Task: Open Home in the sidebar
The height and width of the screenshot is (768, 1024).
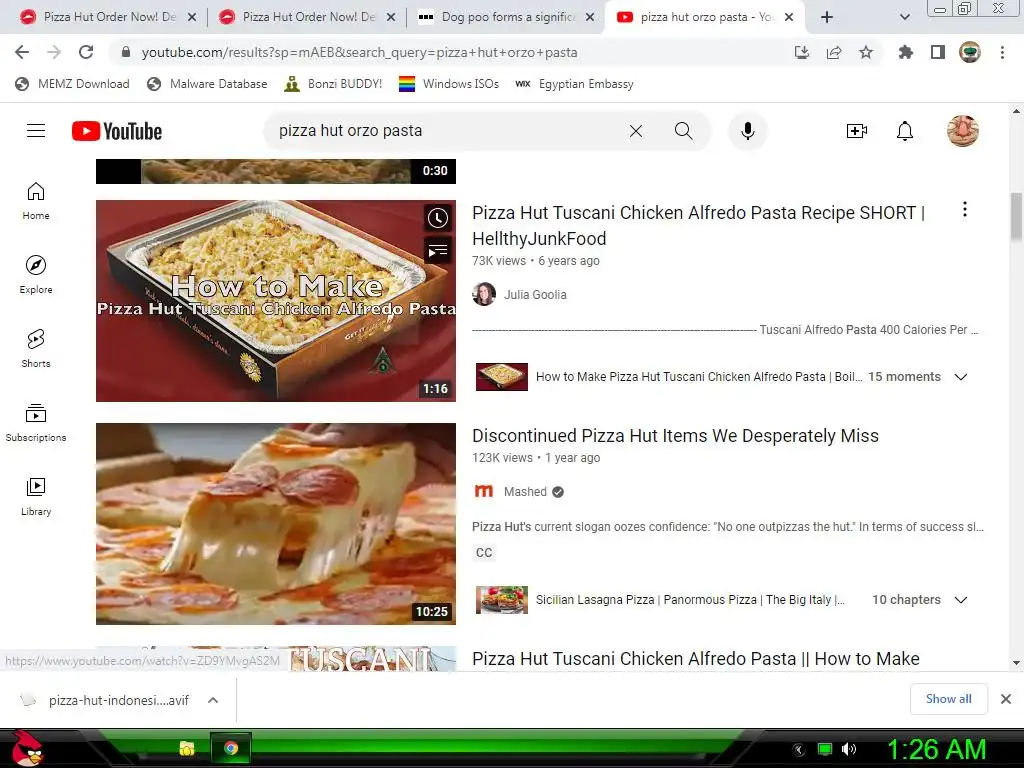Action: pyautogui.click(x=36, y=200)
